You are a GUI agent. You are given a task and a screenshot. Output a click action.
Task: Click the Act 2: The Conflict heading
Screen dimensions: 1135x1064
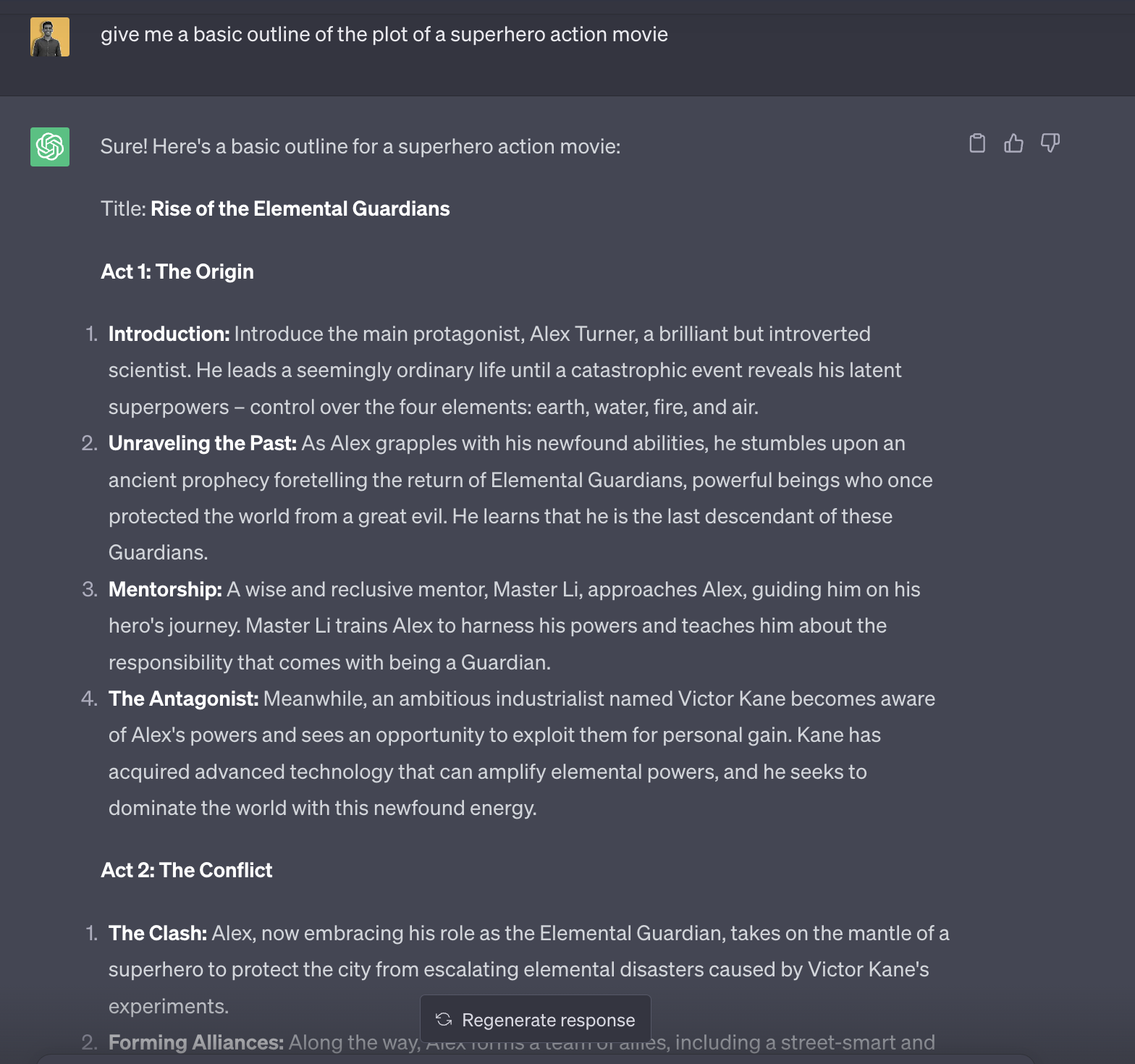(187, 871)
